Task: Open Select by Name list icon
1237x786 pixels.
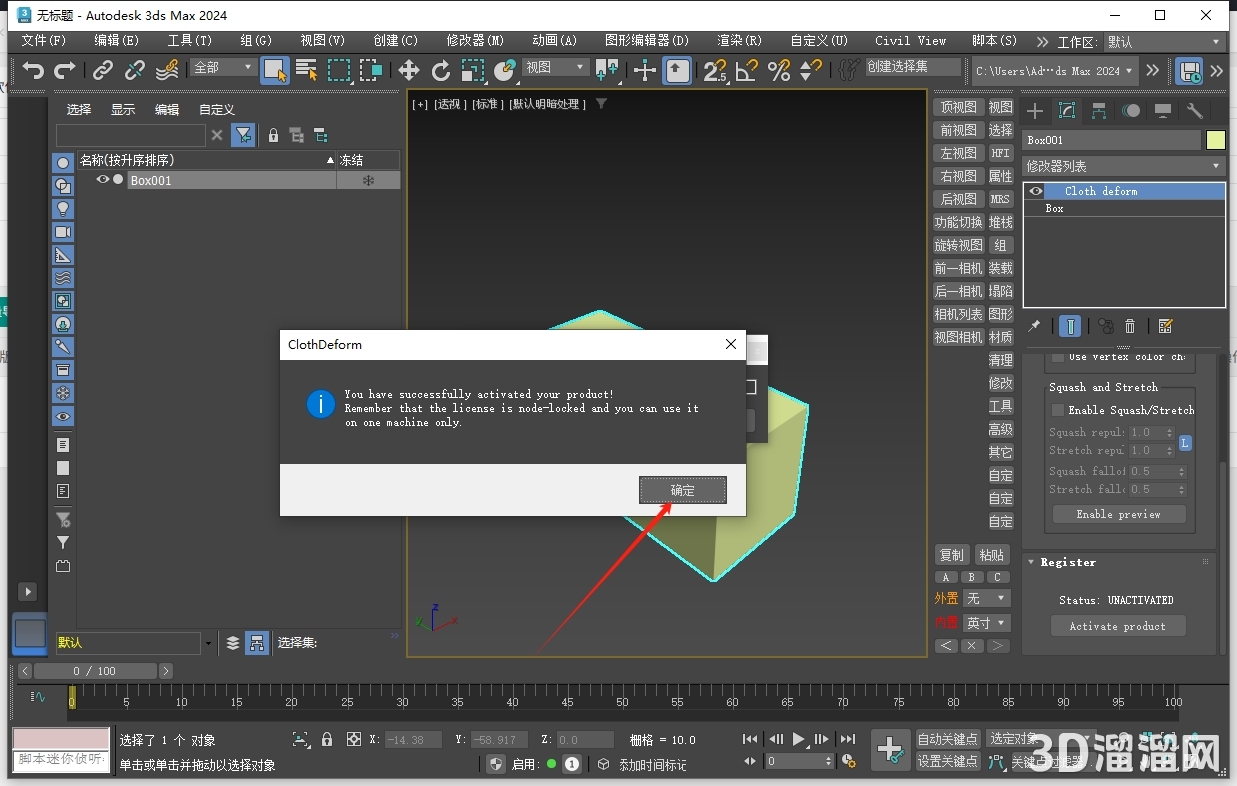Action: 307,70
